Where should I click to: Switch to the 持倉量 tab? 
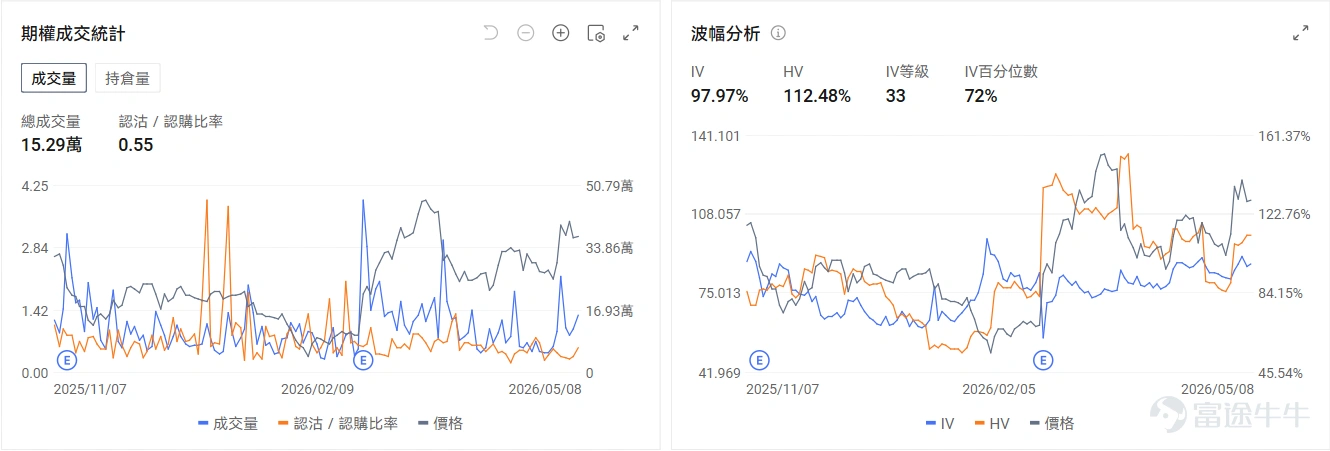(x=127, y=78)
